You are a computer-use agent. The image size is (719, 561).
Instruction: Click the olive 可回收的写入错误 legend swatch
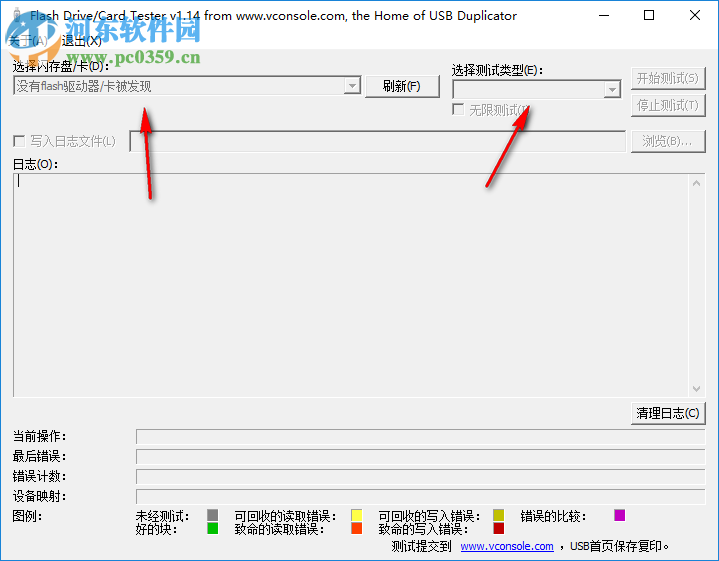tap(498, 515)
